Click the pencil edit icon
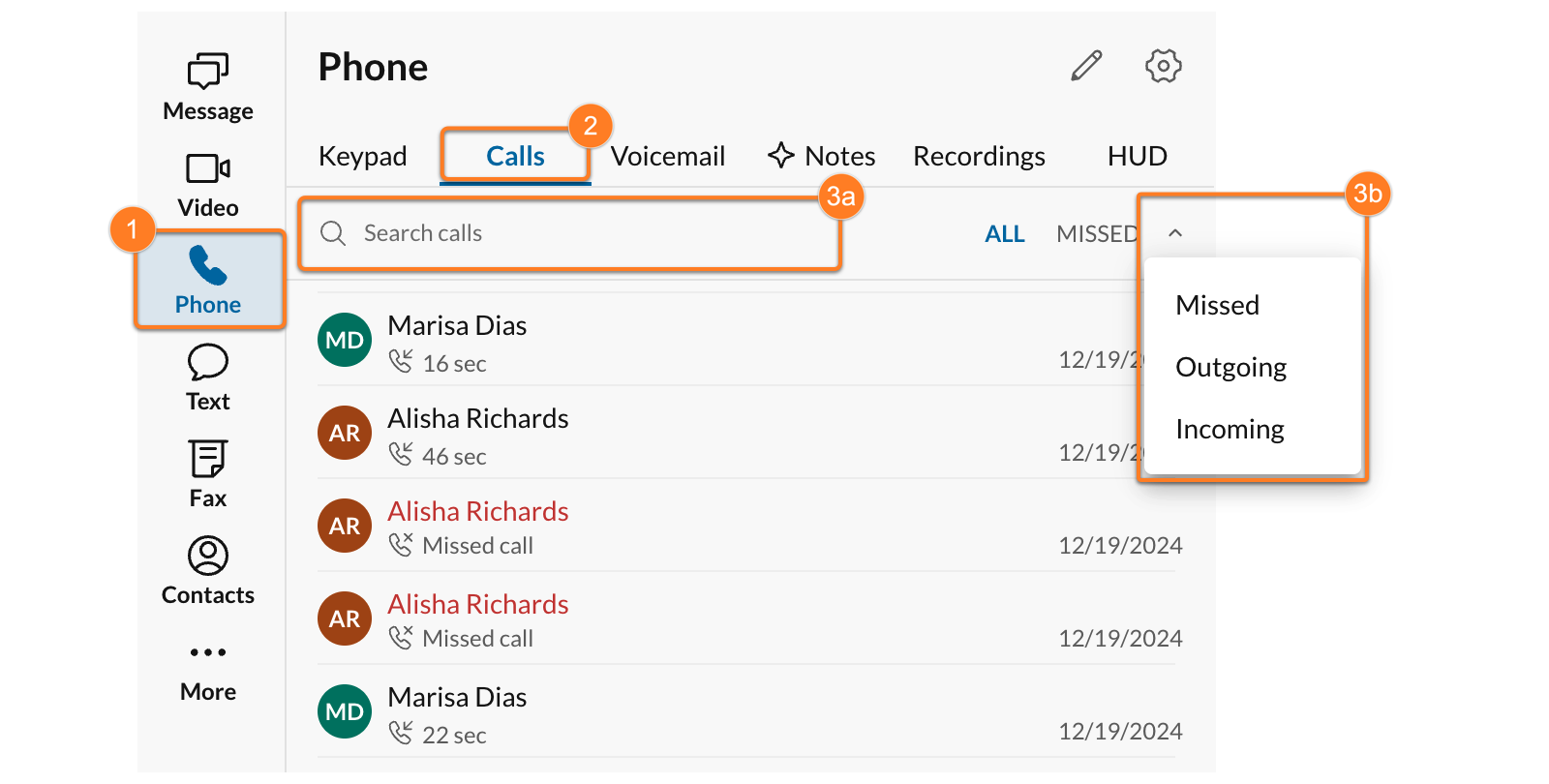The image size is (1549, 784). pyautogui.click(x=1086, y=66)
